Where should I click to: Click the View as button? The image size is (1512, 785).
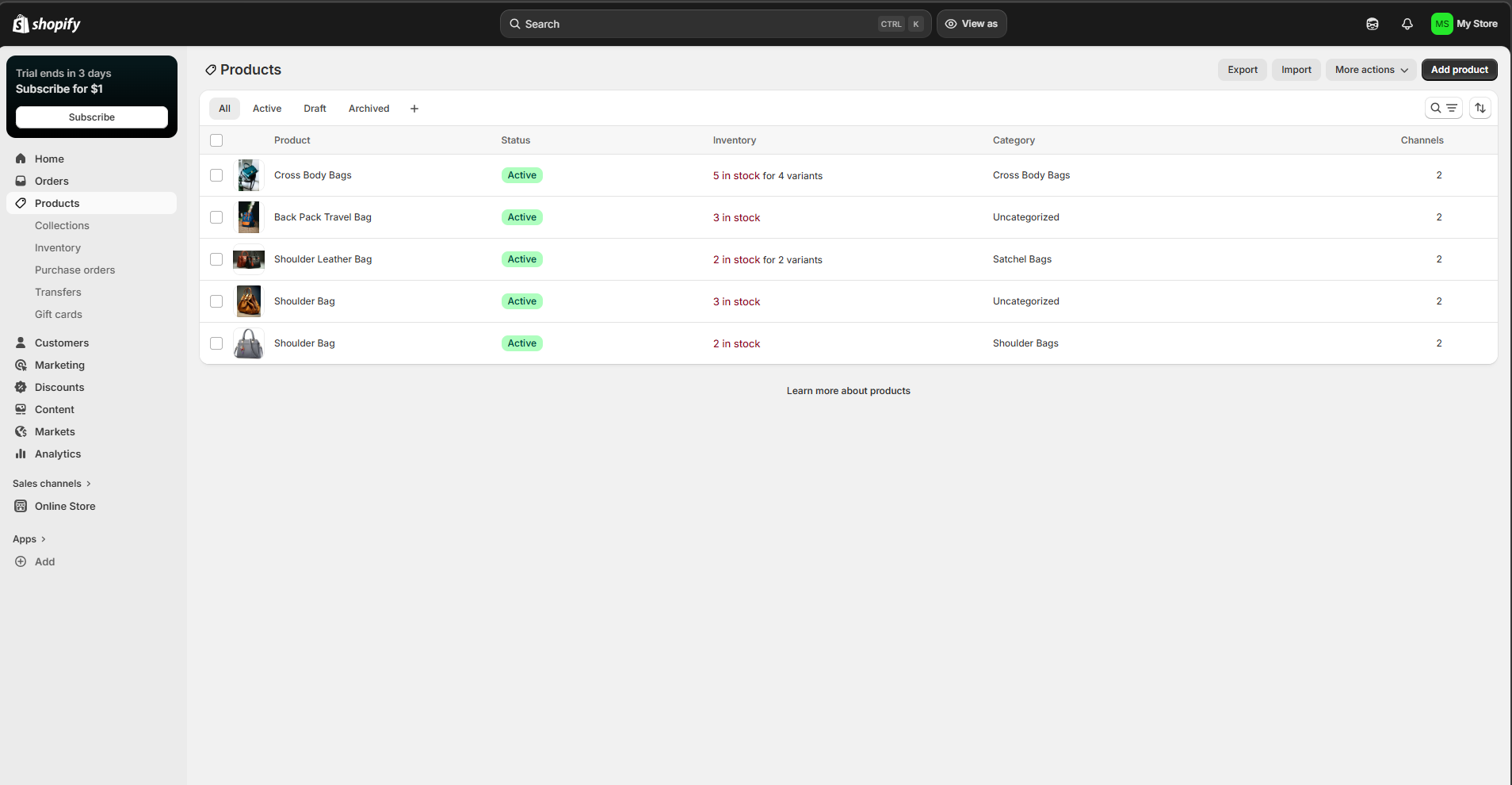coord(972,24)
